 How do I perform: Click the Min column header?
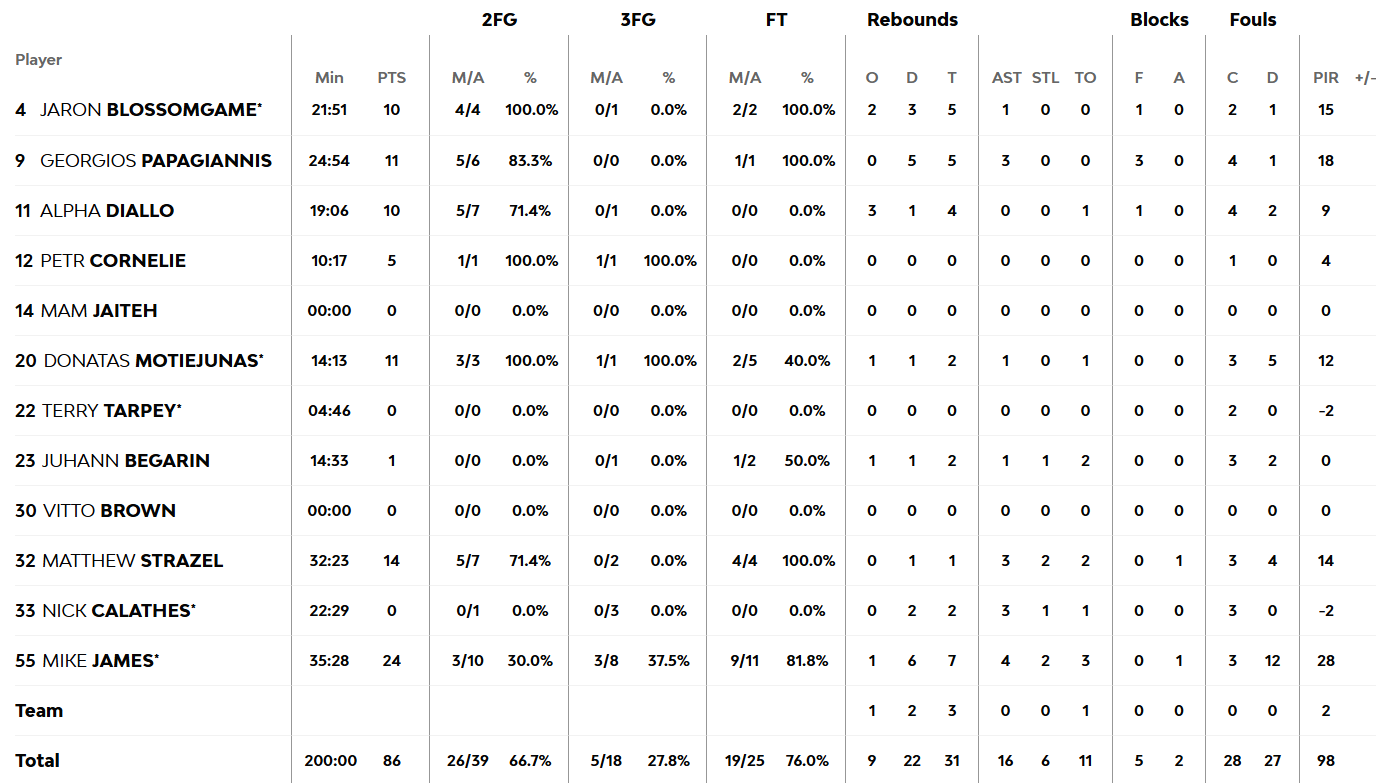329,78
